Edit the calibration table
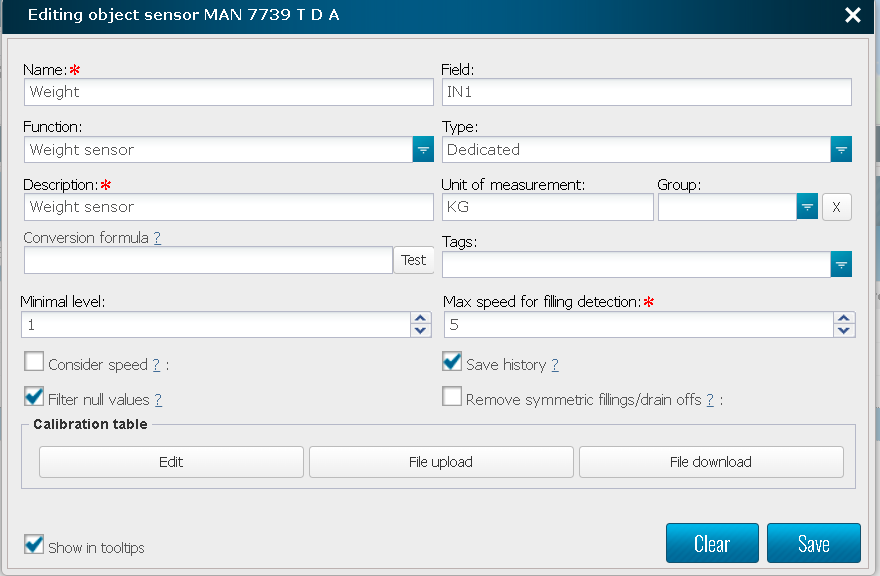Viewport: 880px width, 576px height. [171, 462]
